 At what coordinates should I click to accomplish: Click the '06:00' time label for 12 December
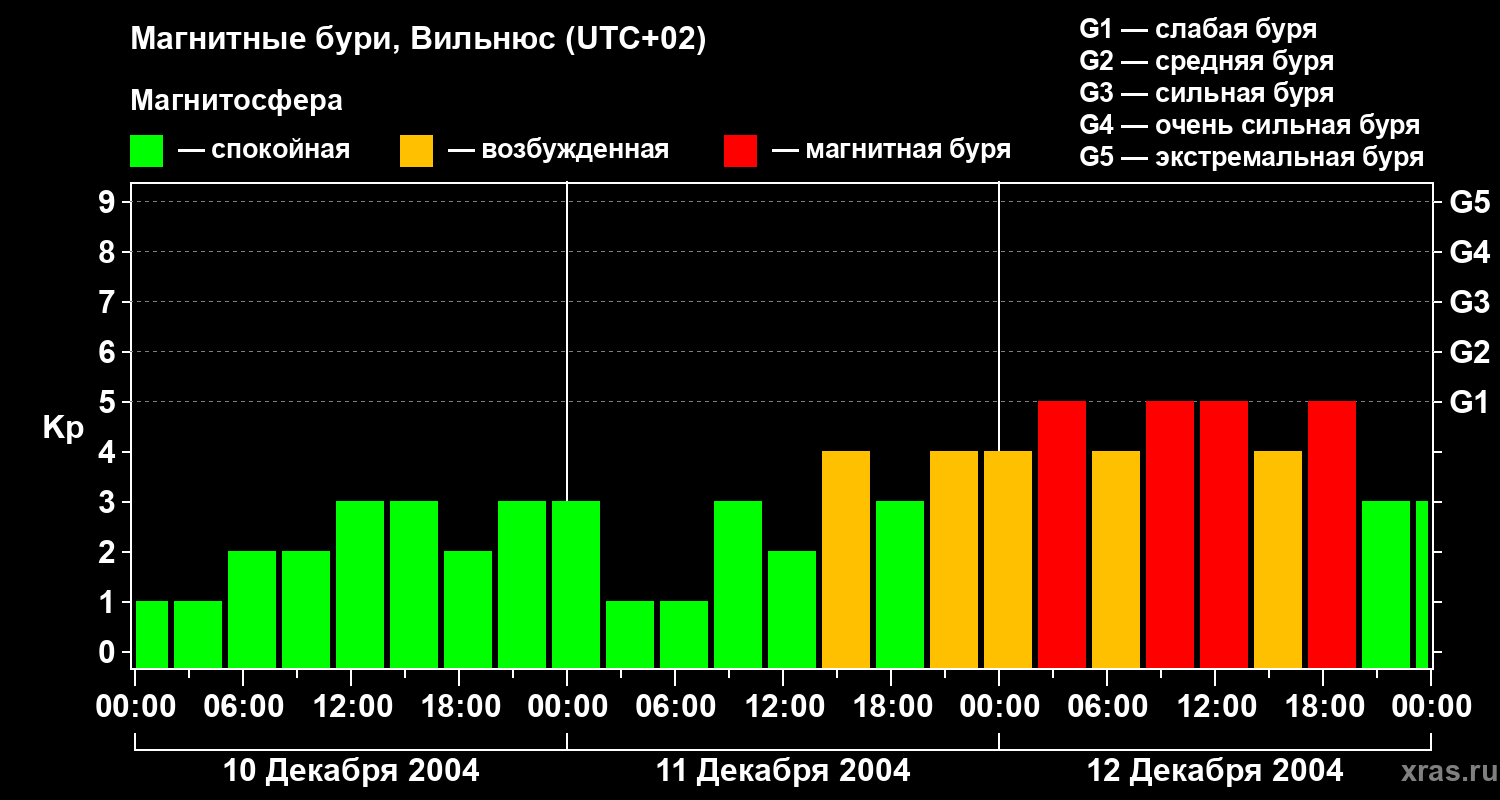coord(1107,706)
